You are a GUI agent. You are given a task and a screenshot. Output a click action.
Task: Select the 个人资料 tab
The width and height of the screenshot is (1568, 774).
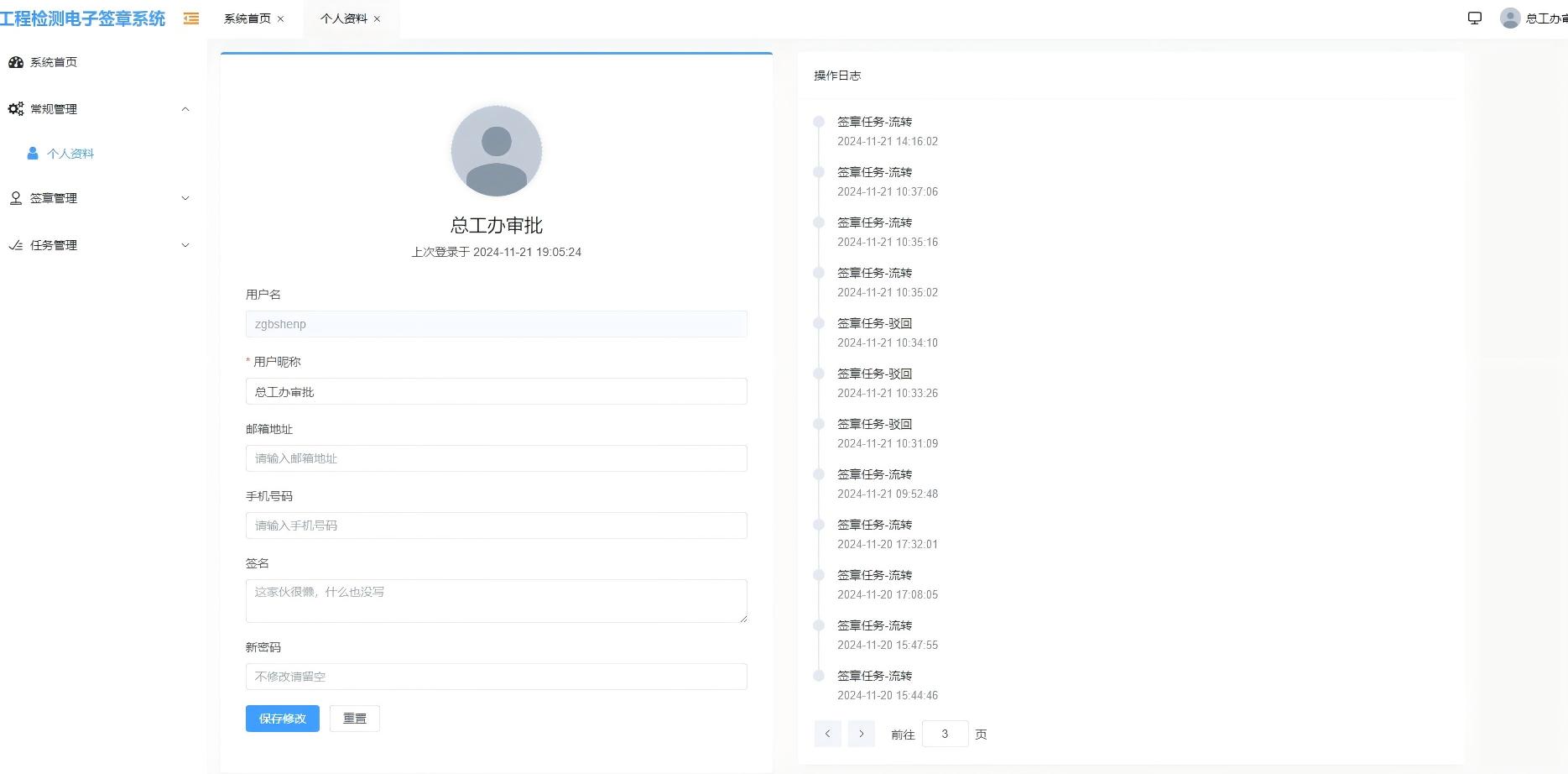coord(345,18)
